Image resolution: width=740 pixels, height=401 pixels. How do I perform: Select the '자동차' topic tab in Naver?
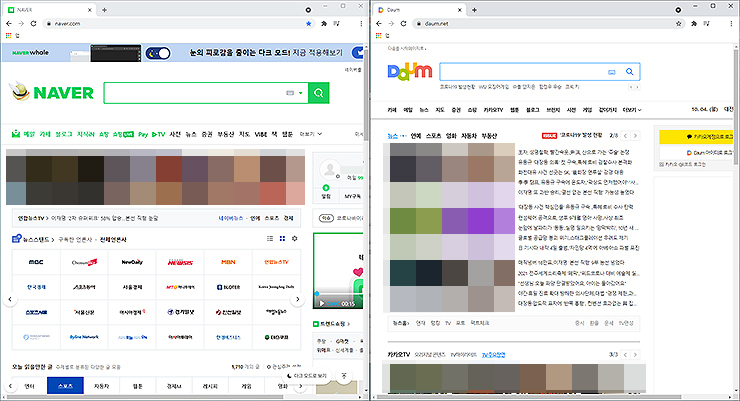[x=101, y=386]
